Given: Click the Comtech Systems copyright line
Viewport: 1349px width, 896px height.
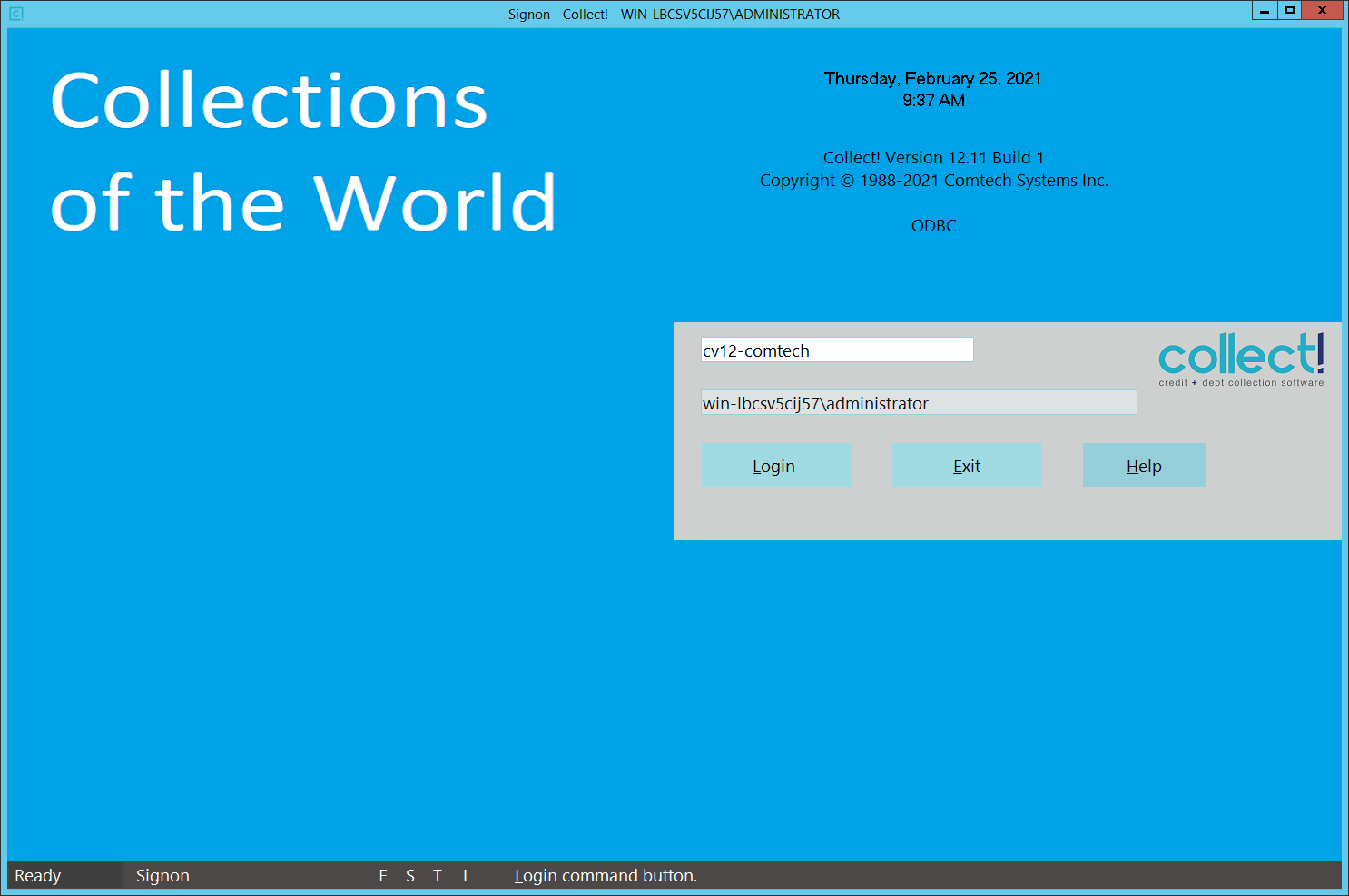Looking at the screenshot, I should pyautogui.click(x=934, y=181).
